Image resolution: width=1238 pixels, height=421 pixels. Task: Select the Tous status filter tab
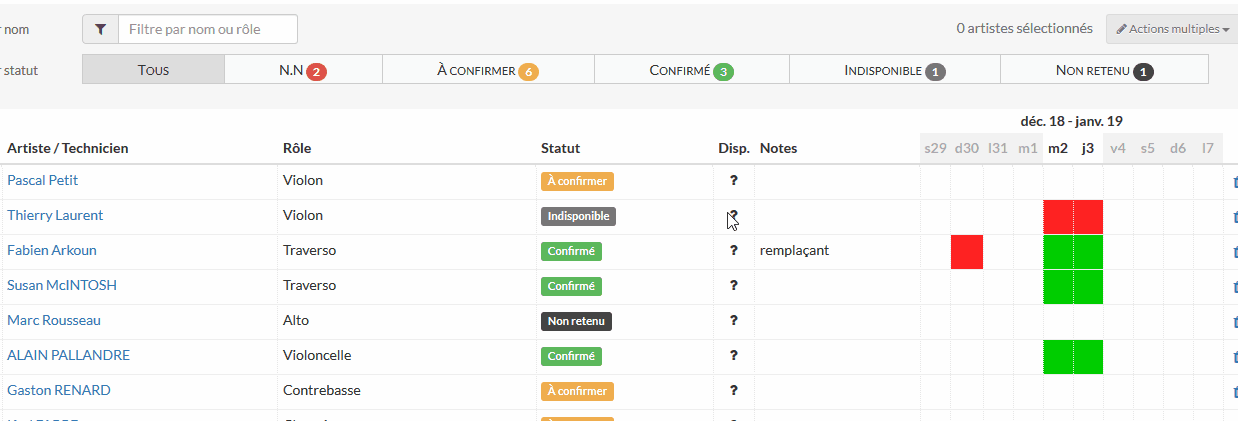(x=153, y=70)
